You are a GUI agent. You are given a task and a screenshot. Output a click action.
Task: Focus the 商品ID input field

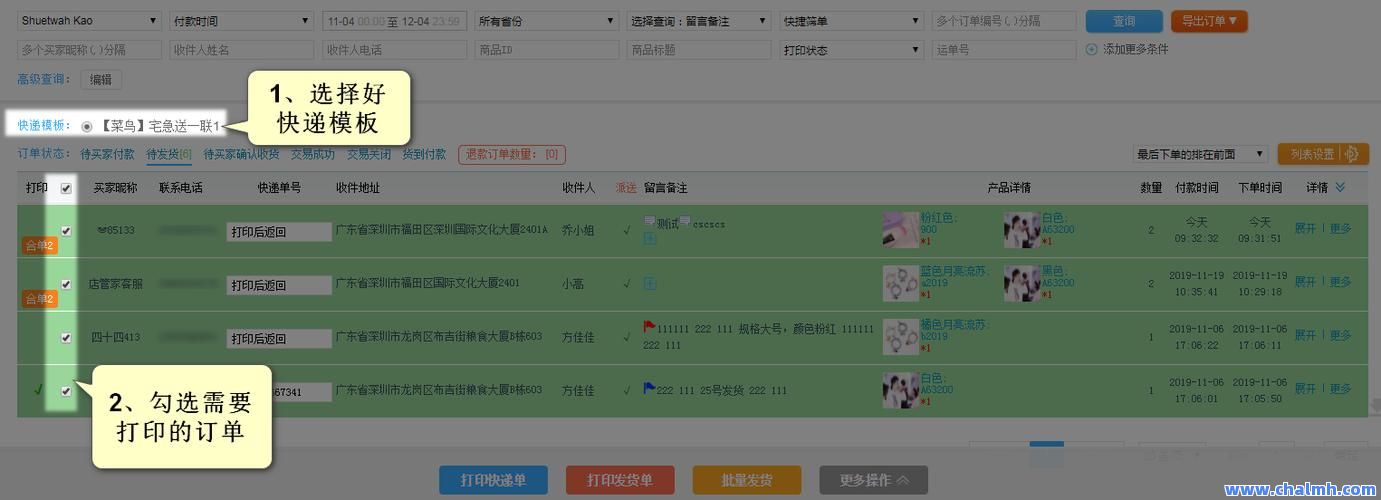(547, 50)
